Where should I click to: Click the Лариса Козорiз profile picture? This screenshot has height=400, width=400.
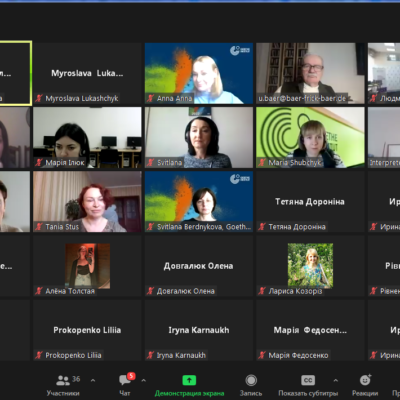pos(310,266)
